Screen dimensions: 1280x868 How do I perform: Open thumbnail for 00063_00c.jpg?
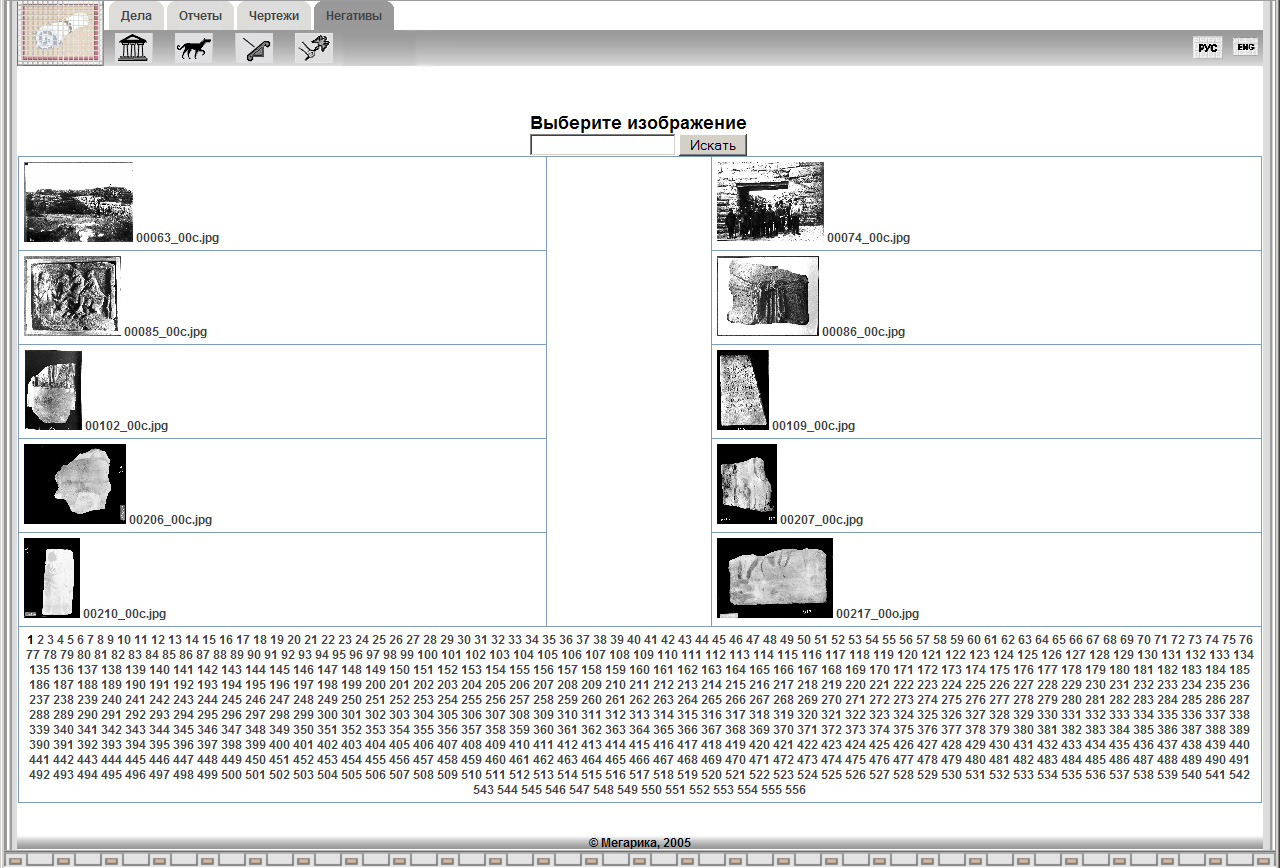[x=78, y=202]
